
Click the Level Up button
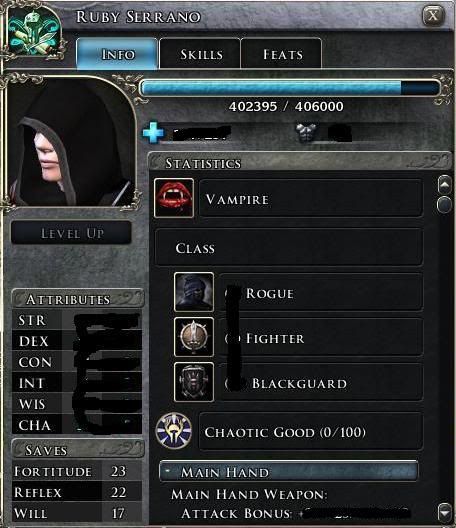point(71,233)
